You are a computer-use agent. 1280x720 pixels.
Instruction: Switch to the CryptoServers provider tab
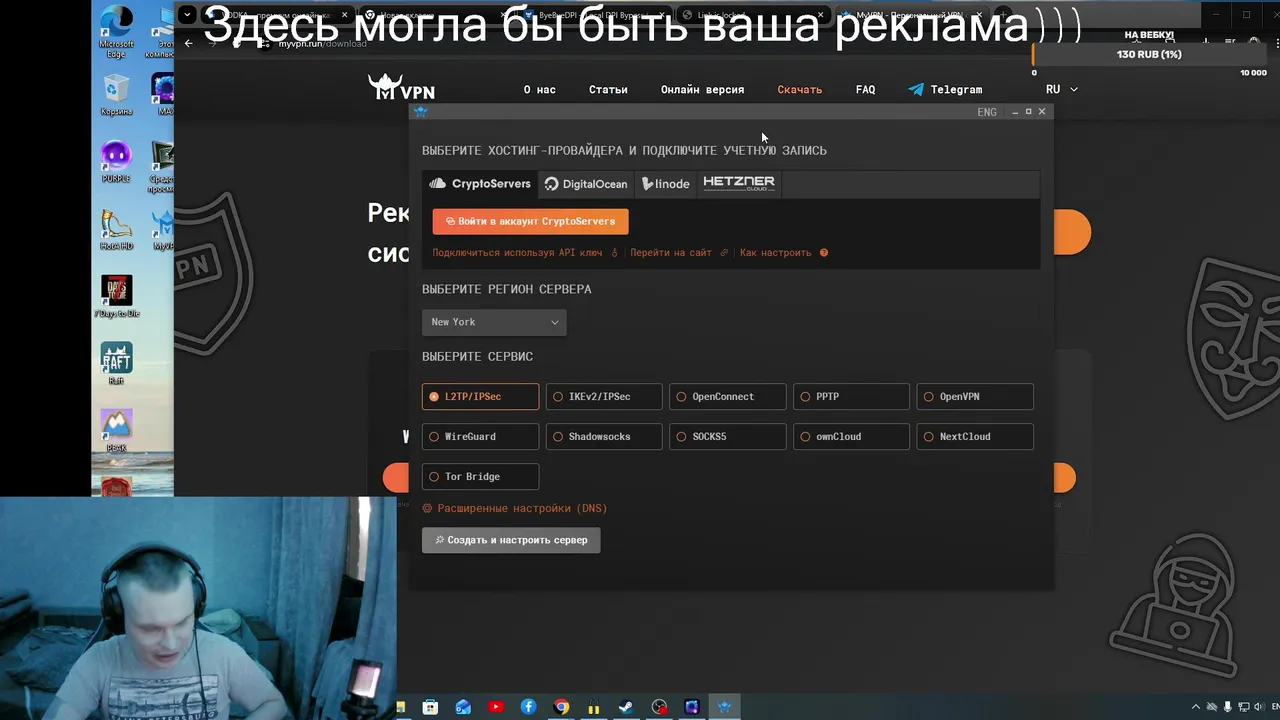pyautogui.click(x=480, y=184)
